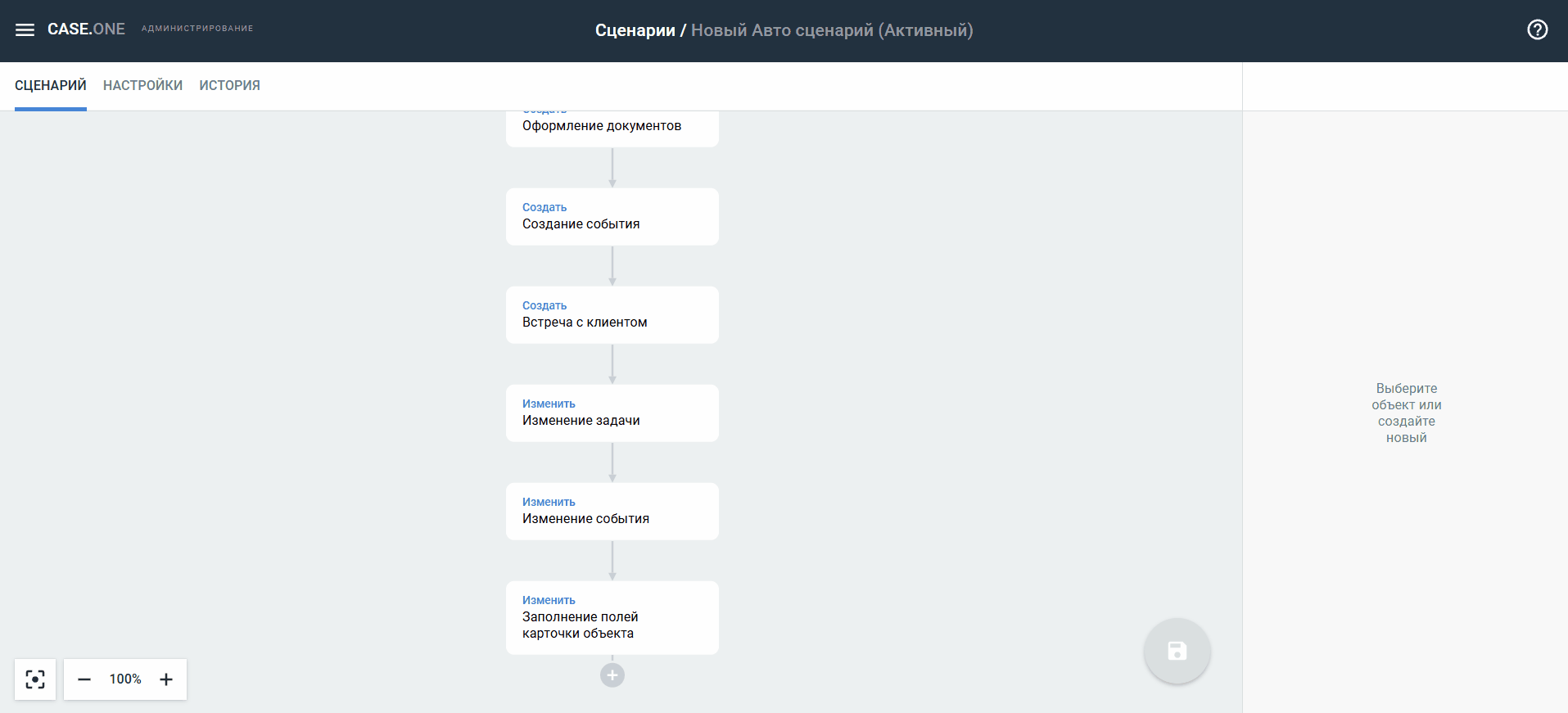Switch to the Сценарий tab
1568x713 pixels.
coord(51,86)
